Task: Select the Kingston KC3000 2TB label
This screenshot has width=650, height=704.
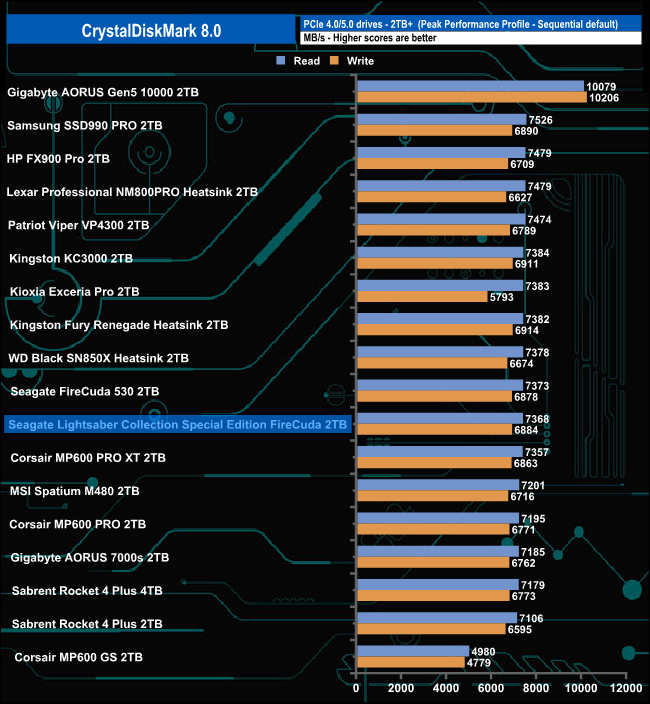Action: point(71,259)
